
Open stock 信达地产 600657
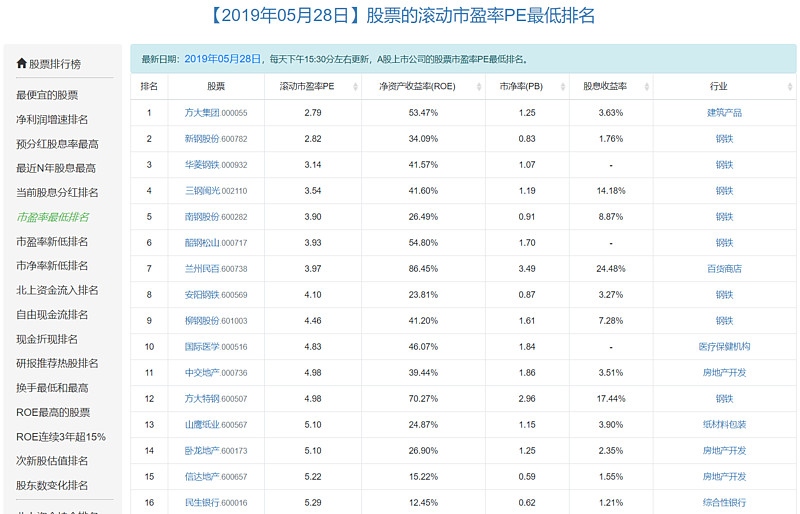(216, 477)
